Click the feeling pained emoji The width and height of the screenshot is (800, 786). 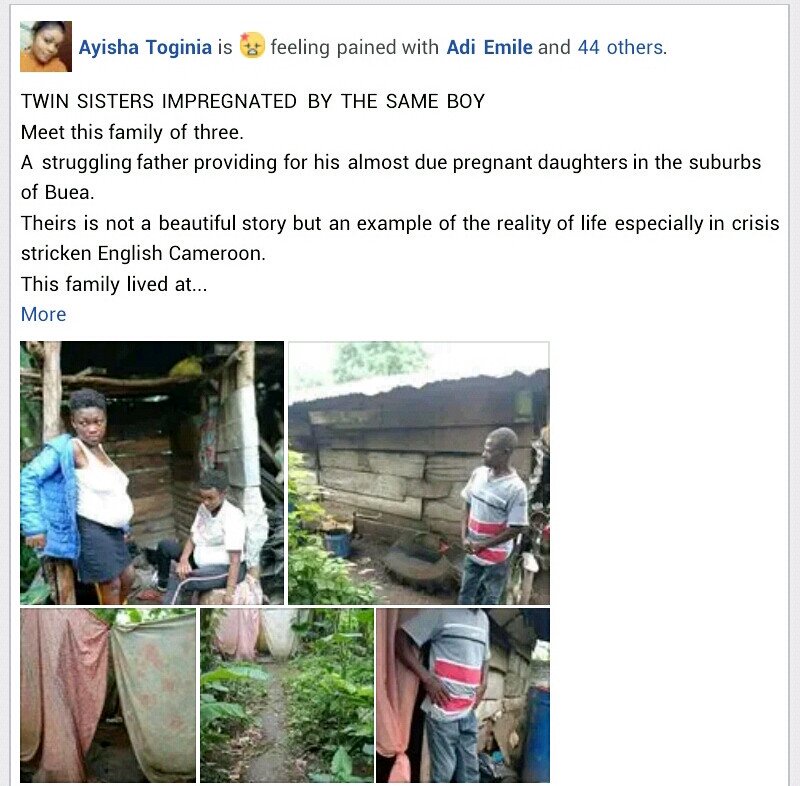(252, 45)
